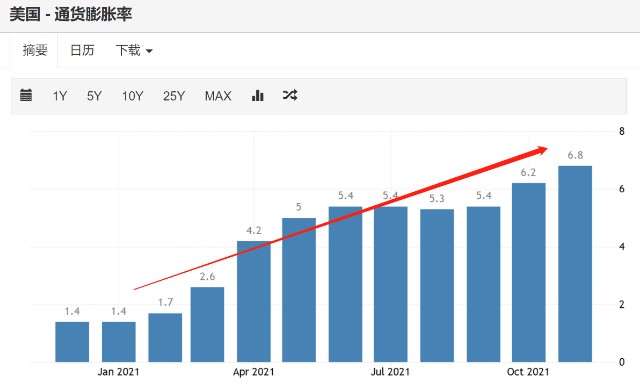The width and height of the screenshot is (640, 391).
Task: Click the 1.7 value bar
Action: [x=165, y=338]
